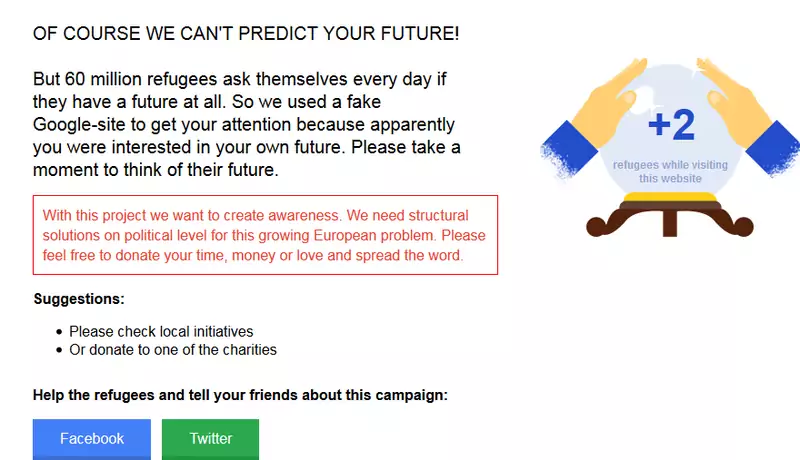Viewport: 800px width, 460px height.
Task: Click the '60 million refugees' paragraph
Action: (x=247, y=124)
